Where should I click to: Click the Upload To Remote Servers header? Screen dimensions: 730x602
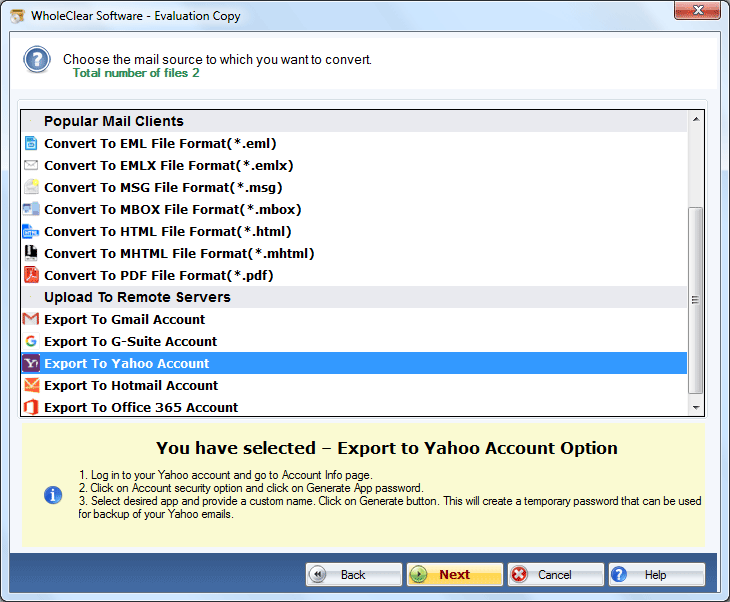point(354,297)
